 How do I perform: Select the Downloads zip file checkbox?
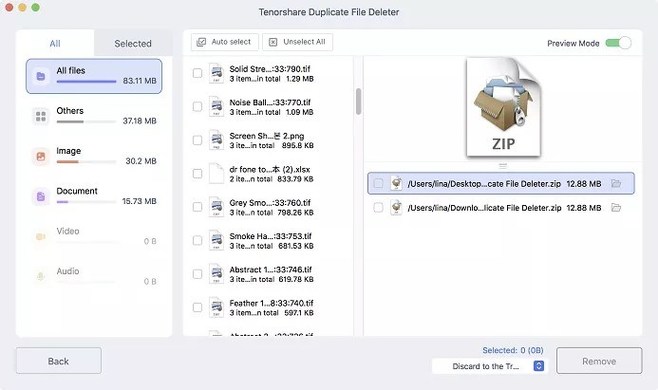click(x=378, y=208)
